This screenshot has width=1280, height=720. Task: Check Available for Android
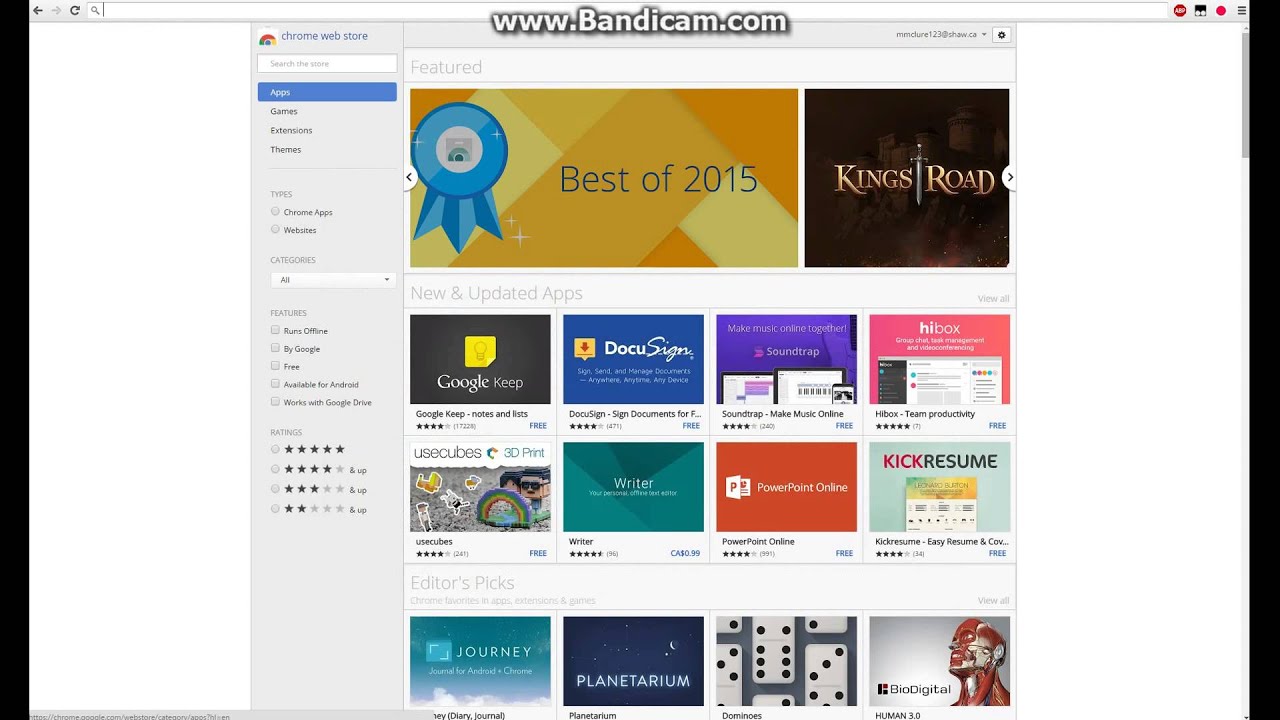pos(275,384)
